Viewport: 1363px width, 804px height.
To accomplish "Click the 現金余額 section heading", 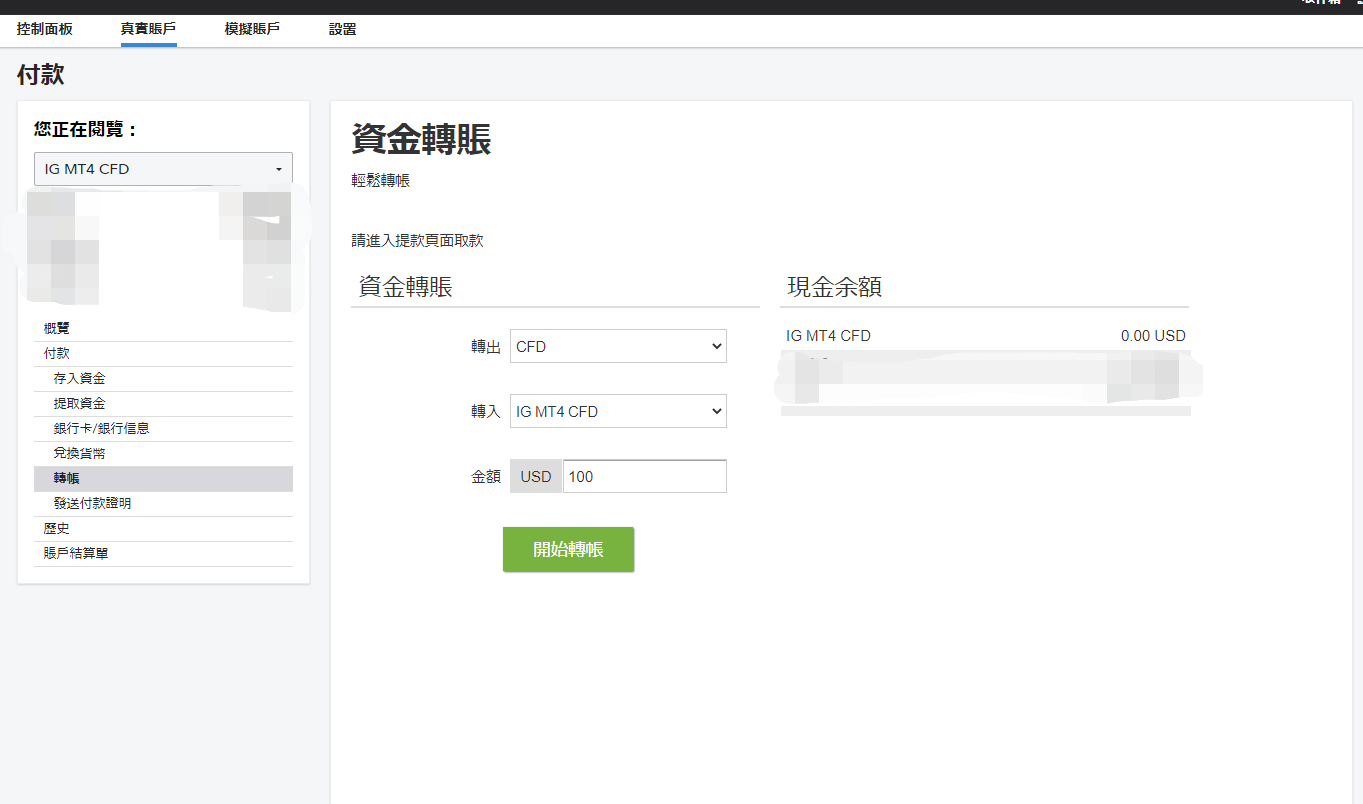I will (834, 288).
